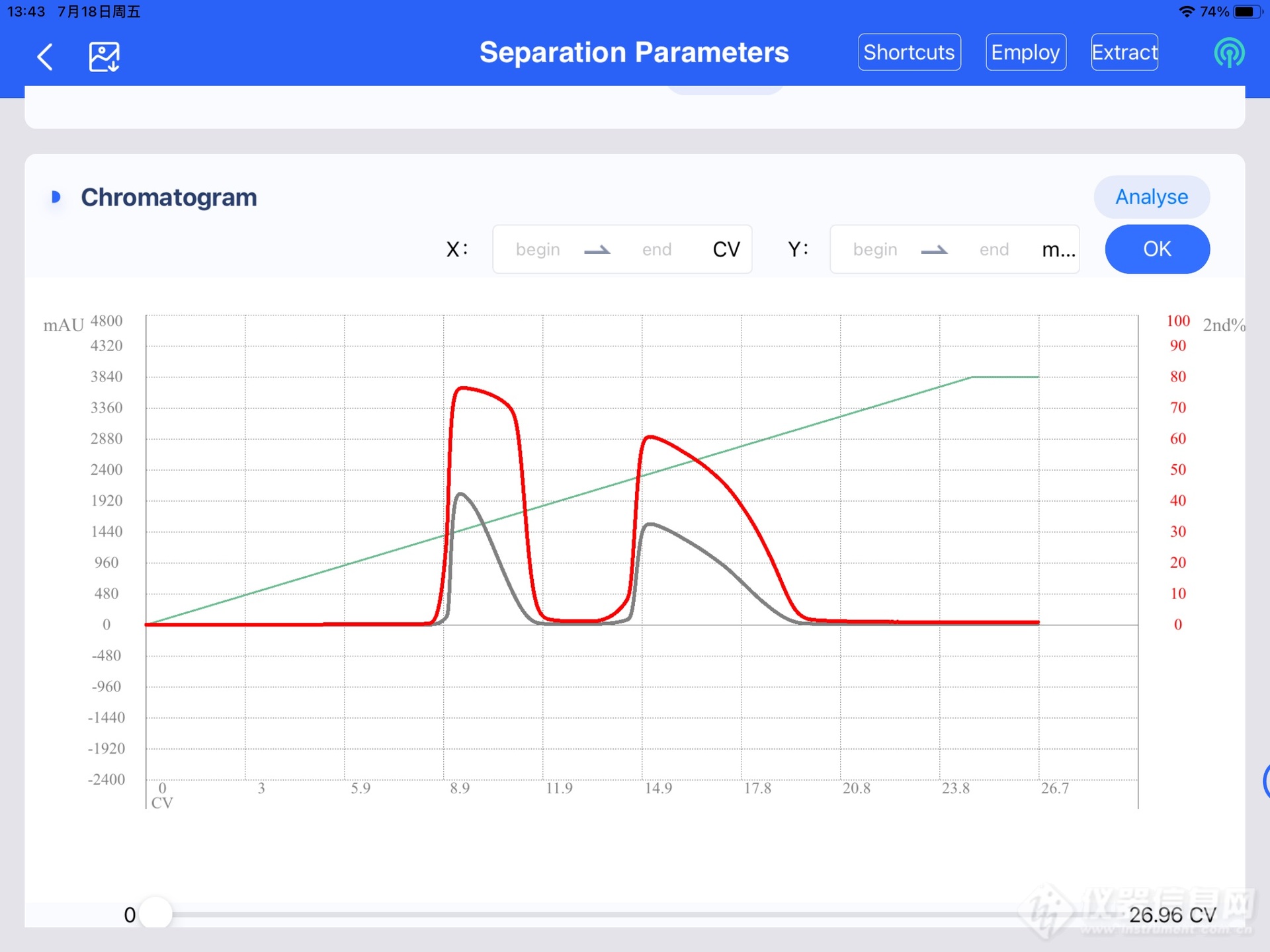Tap the first red peak's apex
Image resolution: width=1270 pixels, height=952 pixels.
pyautogui.click(x=463, y=388)
